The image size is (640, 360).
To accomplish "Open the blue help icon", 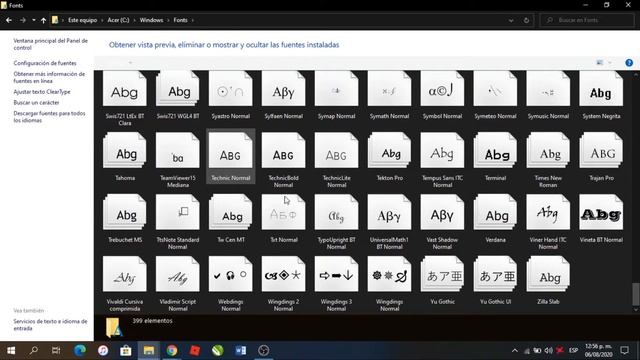I will (x=629, y=62).
